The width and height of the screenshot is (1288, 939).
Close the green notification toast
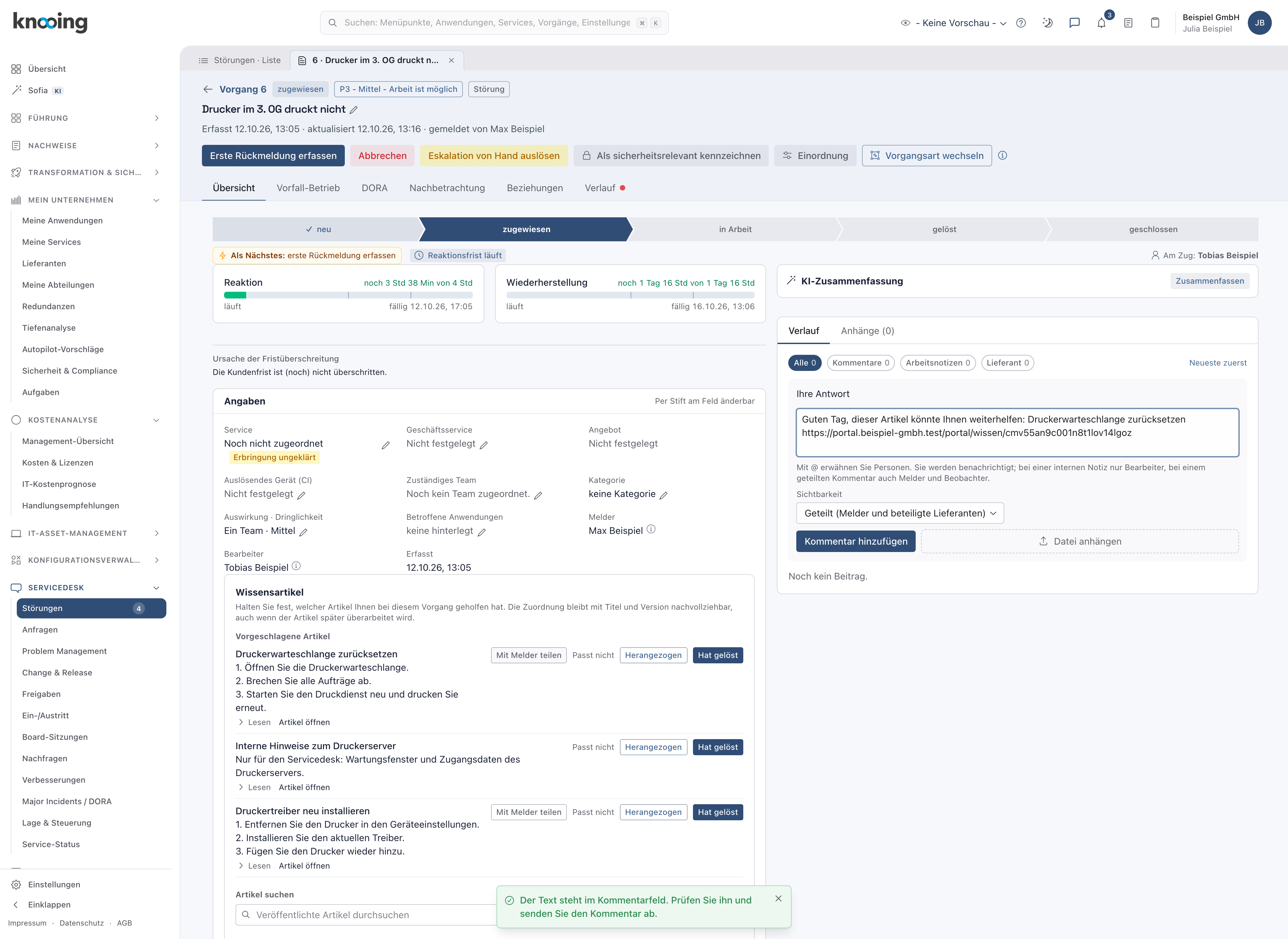(x=779, y=899)
